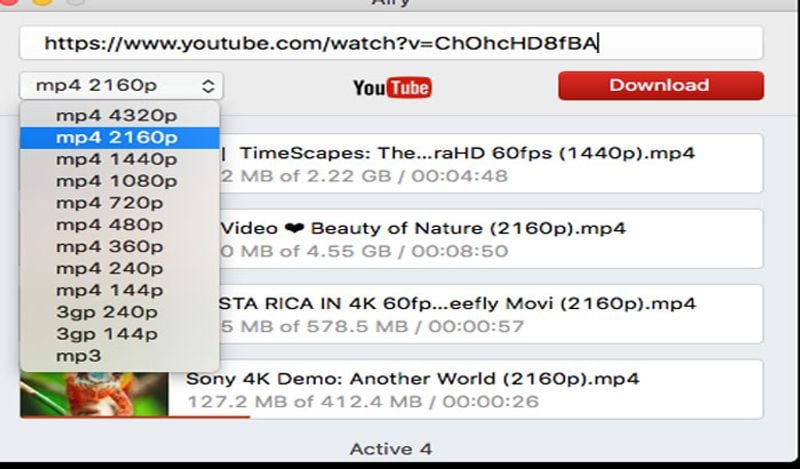This screenshot has height=469, width=800.
Task: Select mp4 360p option
Action: point(120,246)
